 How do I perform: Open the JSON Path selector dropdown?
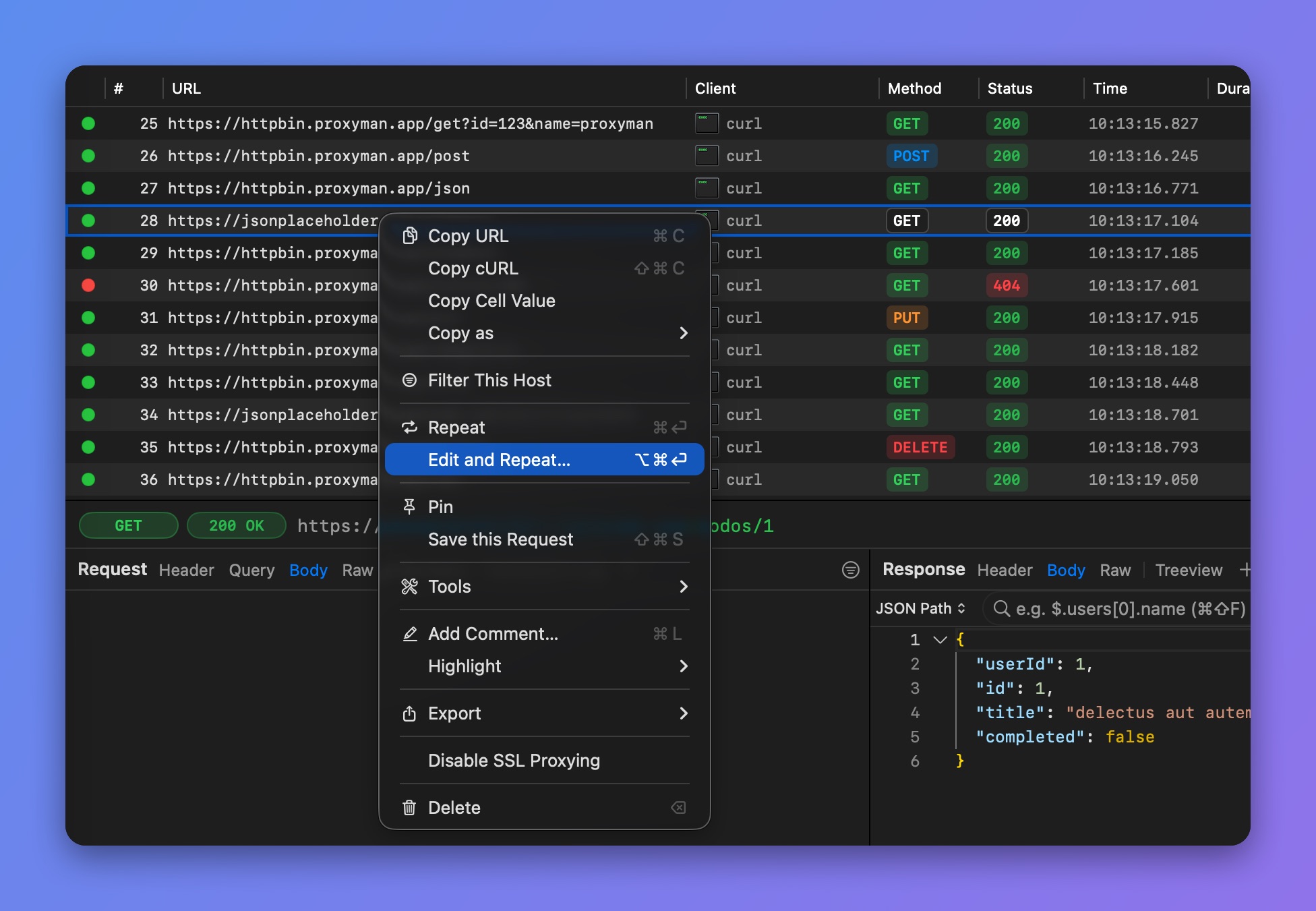[x=920, y=608]
